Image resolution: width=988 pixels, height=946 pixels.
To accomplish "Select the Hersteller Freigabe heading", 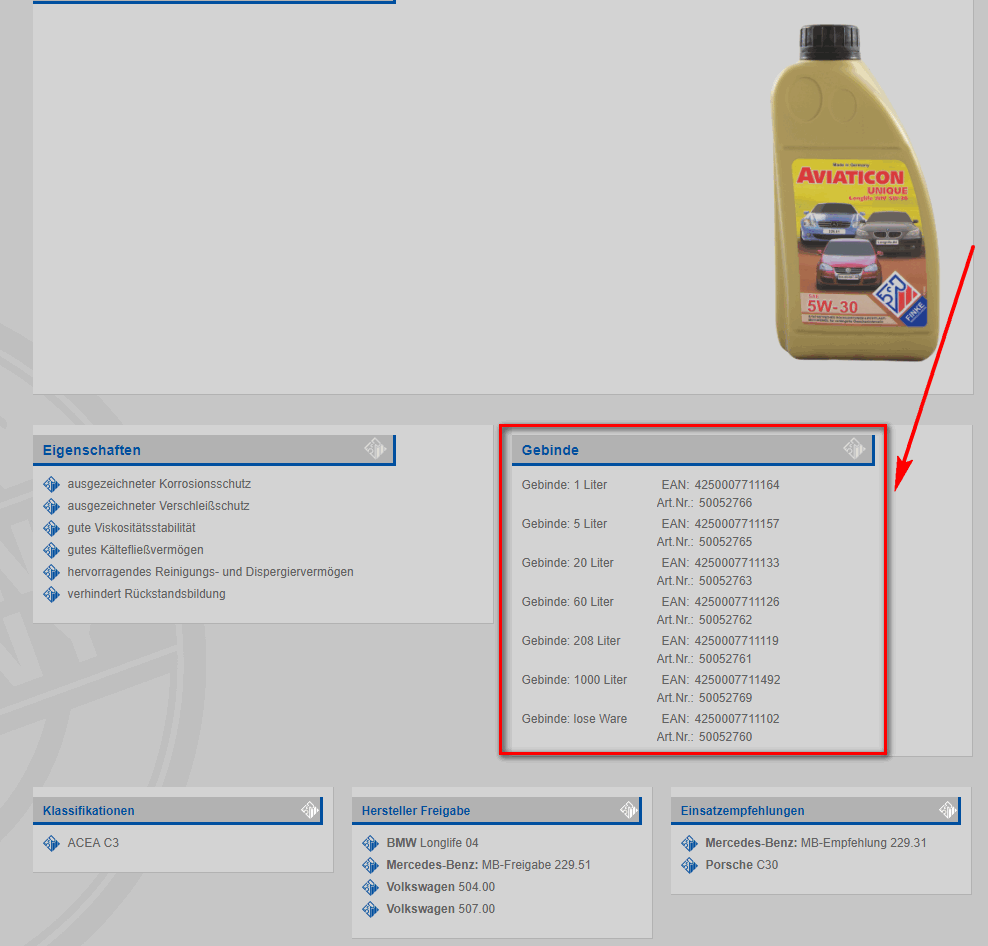I will coord(416,810).
